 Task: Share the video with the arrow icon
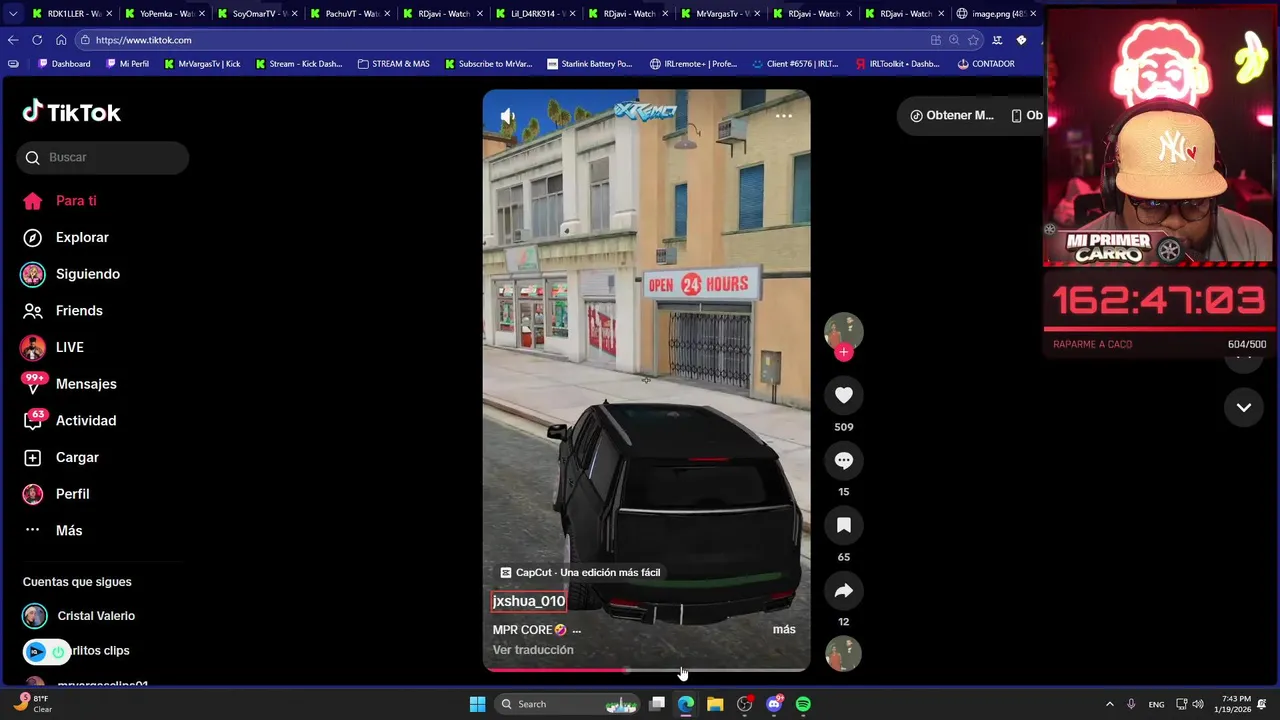click(844, 591)
